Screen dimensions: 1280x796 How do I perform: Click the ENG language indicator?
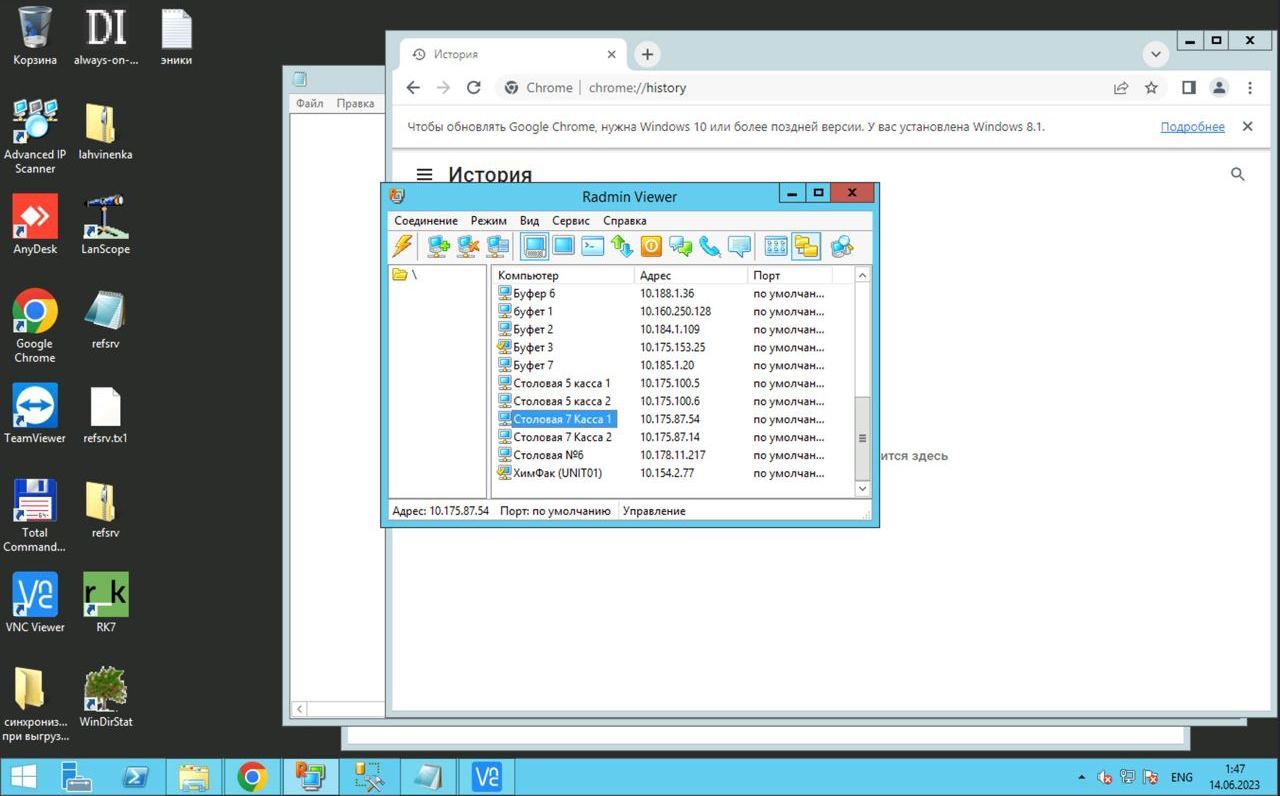pyautogui.click(x=1182, y=777)
